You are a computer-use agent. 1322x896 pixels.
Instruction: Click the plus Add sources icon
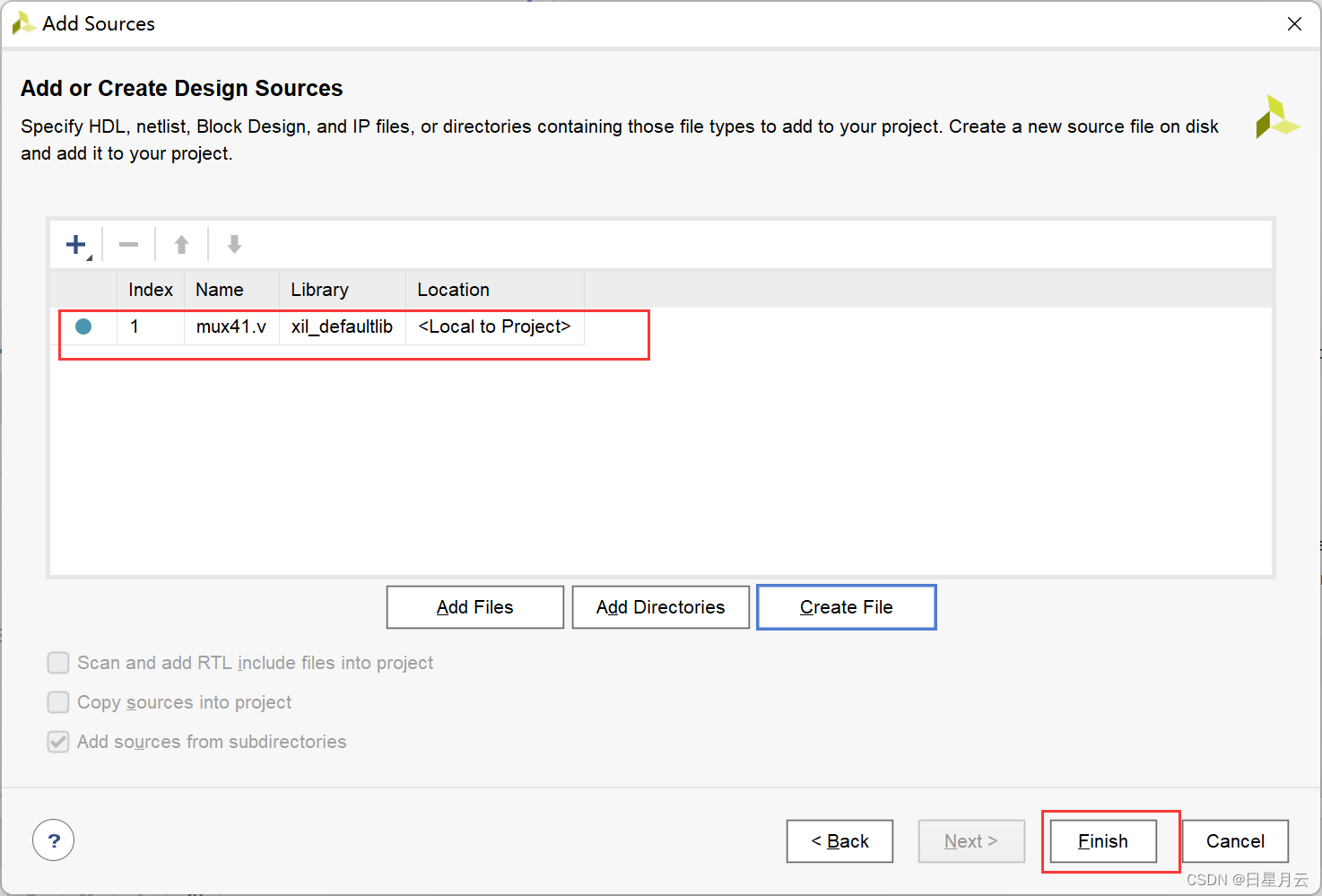tap(76, 244)
